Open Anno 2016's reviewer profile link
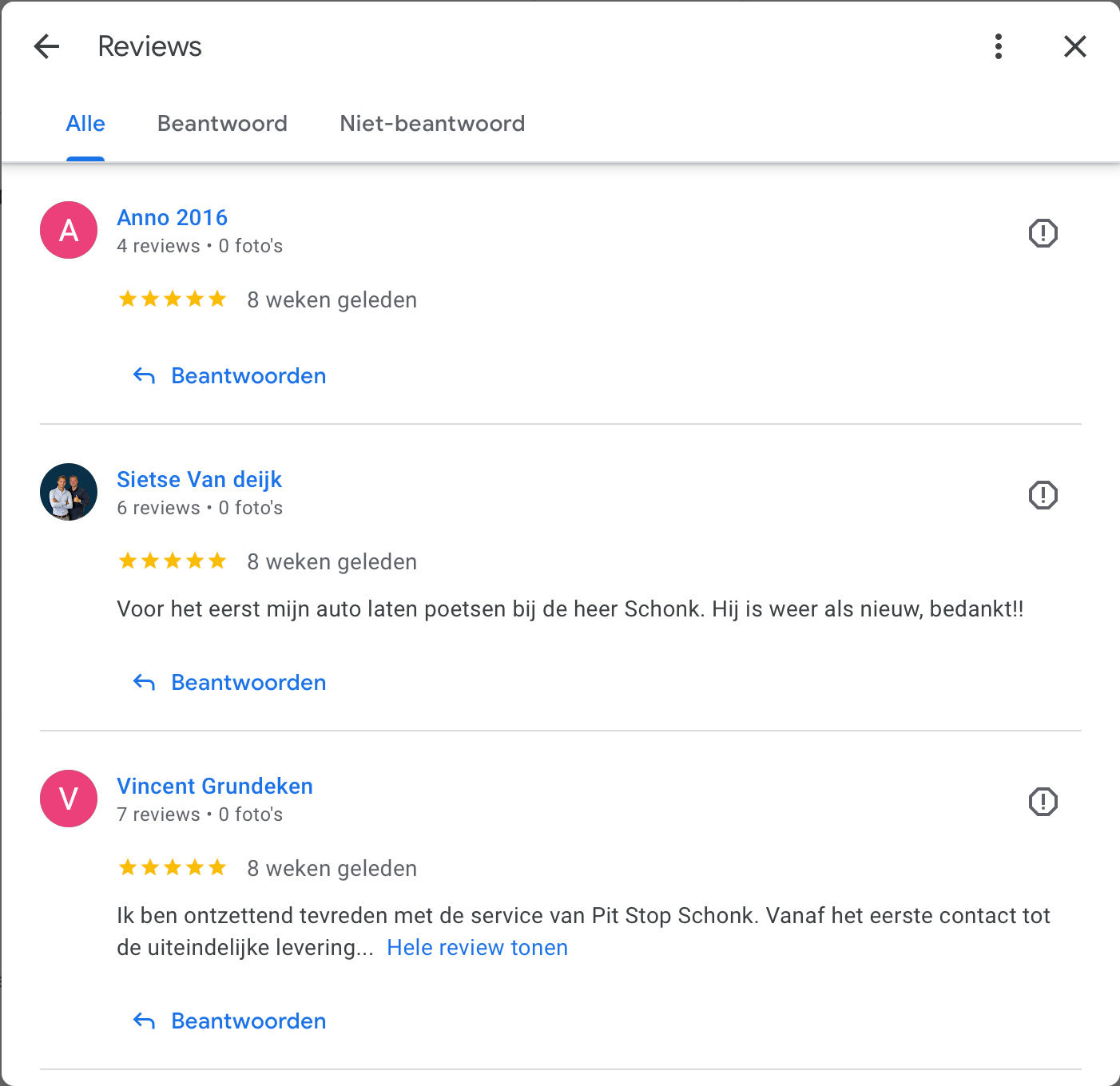The image size is (1120, 1086). (x=172, y=217)
